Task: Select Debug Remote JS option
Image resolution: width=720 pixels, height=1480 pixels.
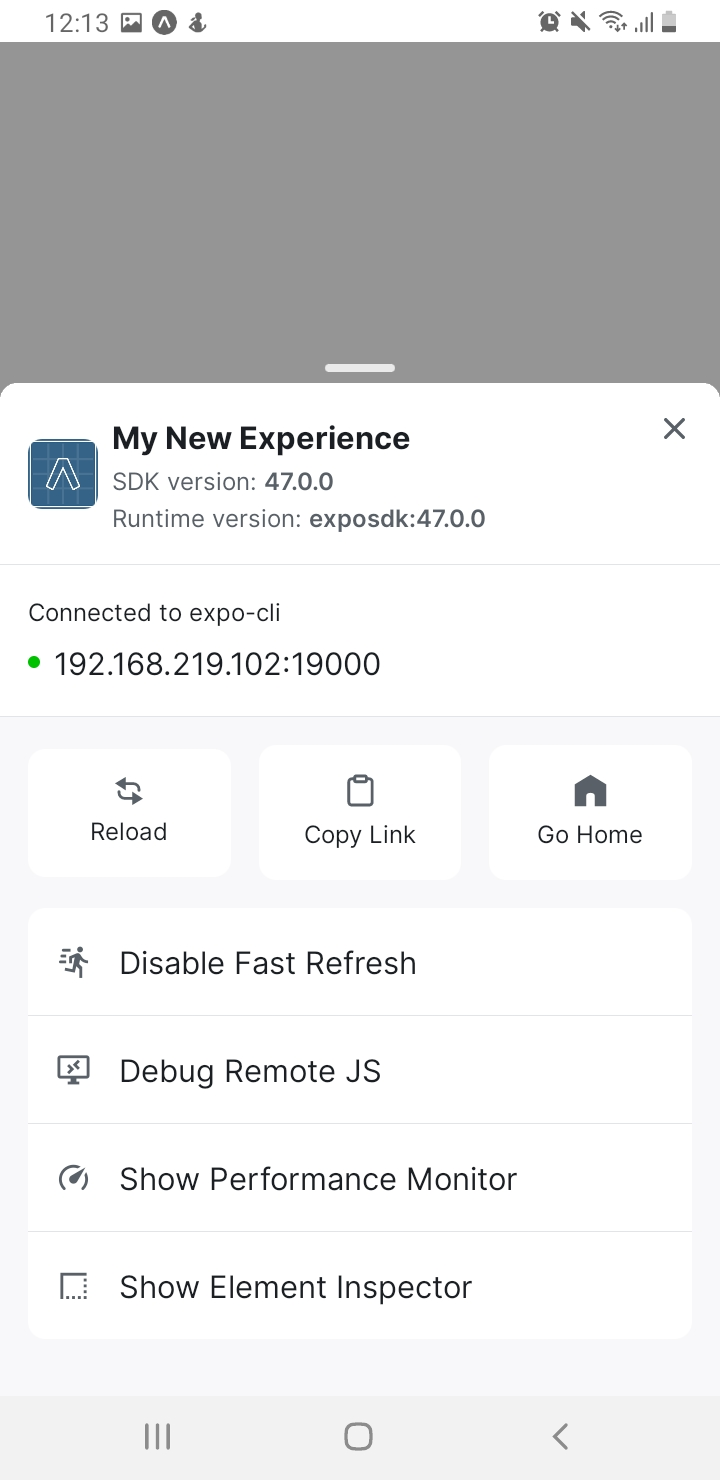Action: pos(360,1070)
